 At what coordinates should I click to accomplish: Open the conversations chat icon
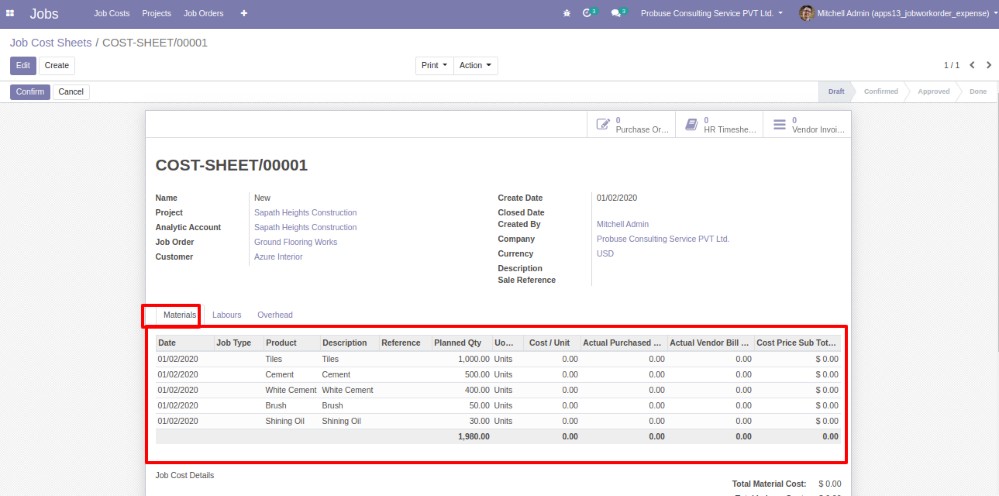(617, 13)
